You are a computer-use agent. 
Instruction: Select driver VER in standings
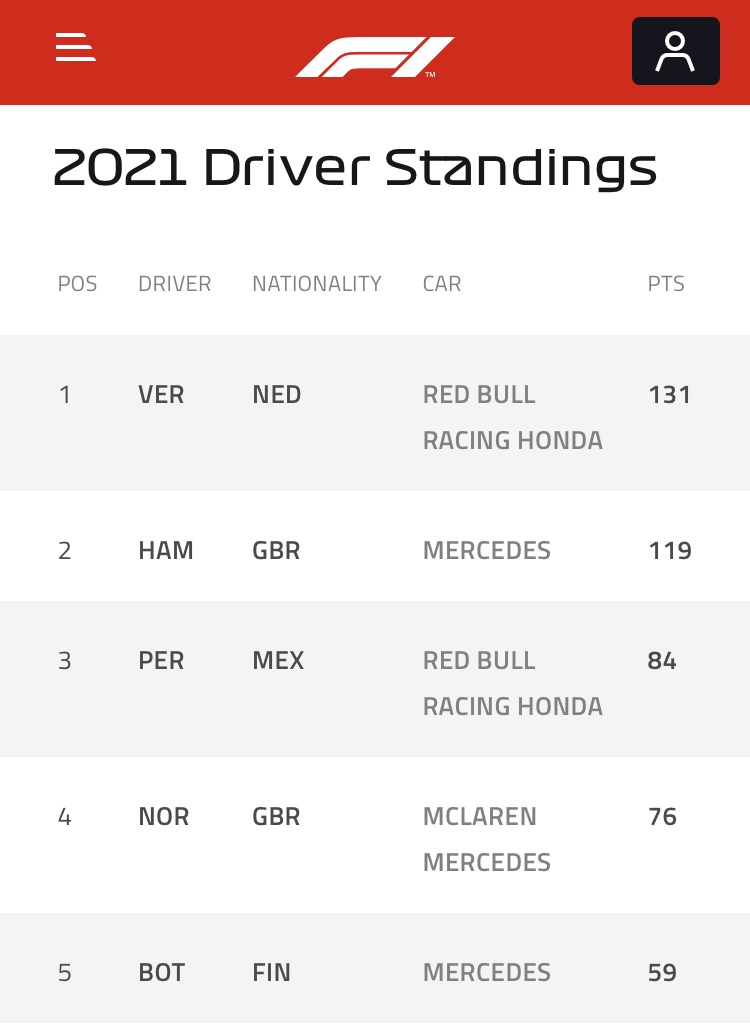(161, 395)
